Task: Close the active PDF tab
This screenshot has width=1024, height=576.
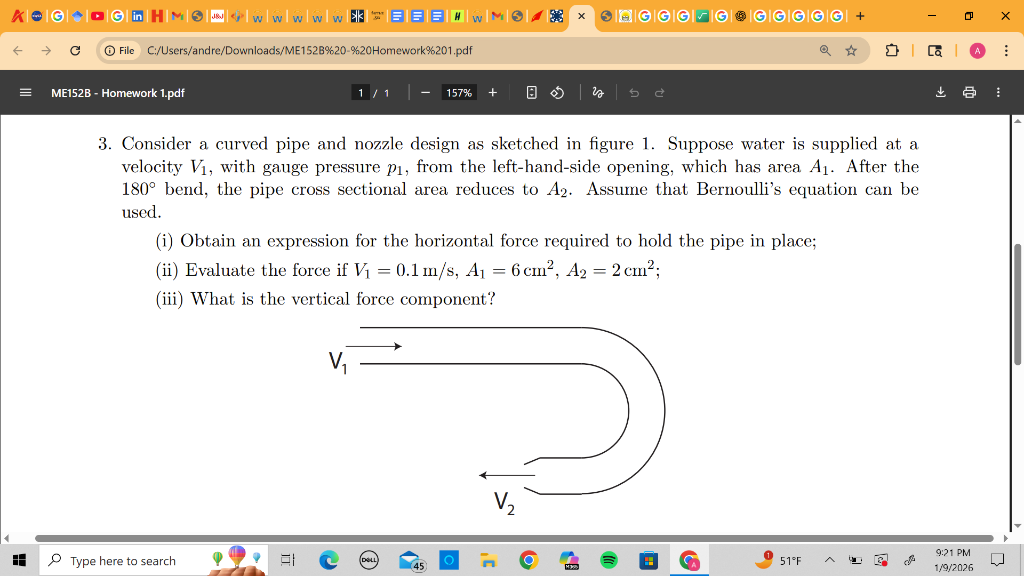Action: coord(581,16)
